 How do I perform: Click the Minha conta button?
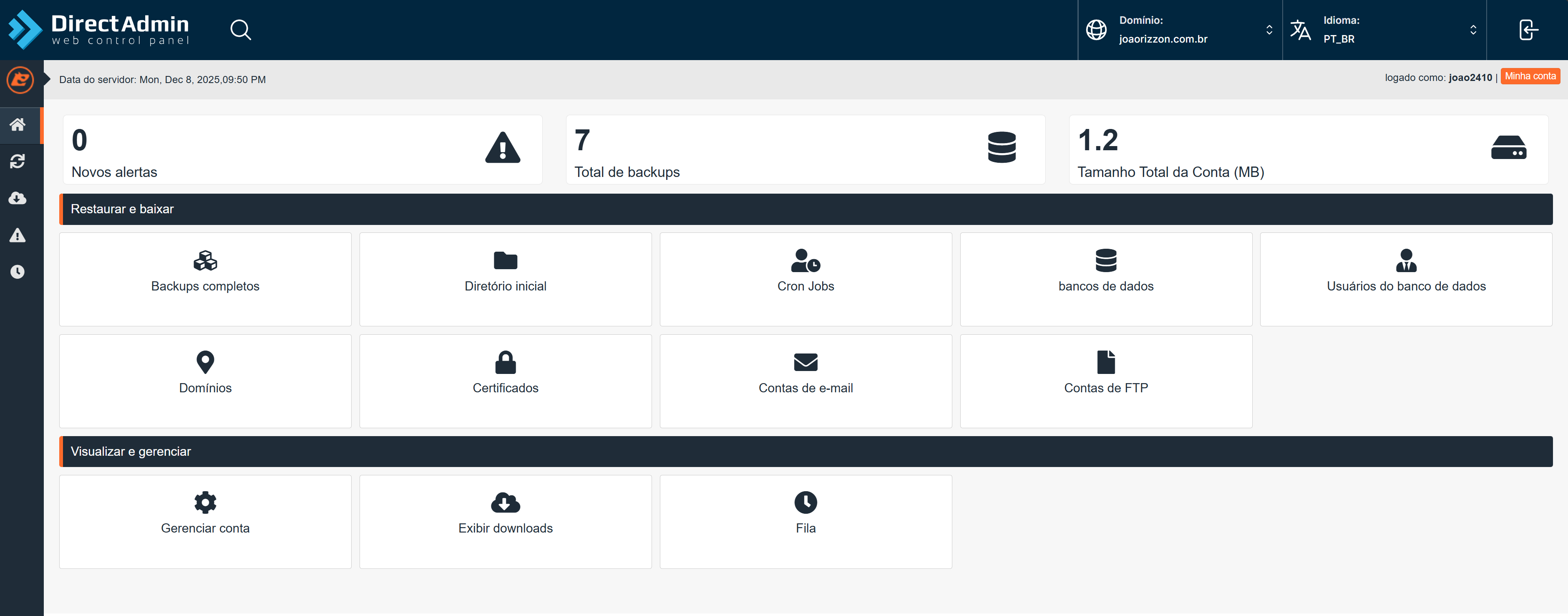tap(1530, 76)
